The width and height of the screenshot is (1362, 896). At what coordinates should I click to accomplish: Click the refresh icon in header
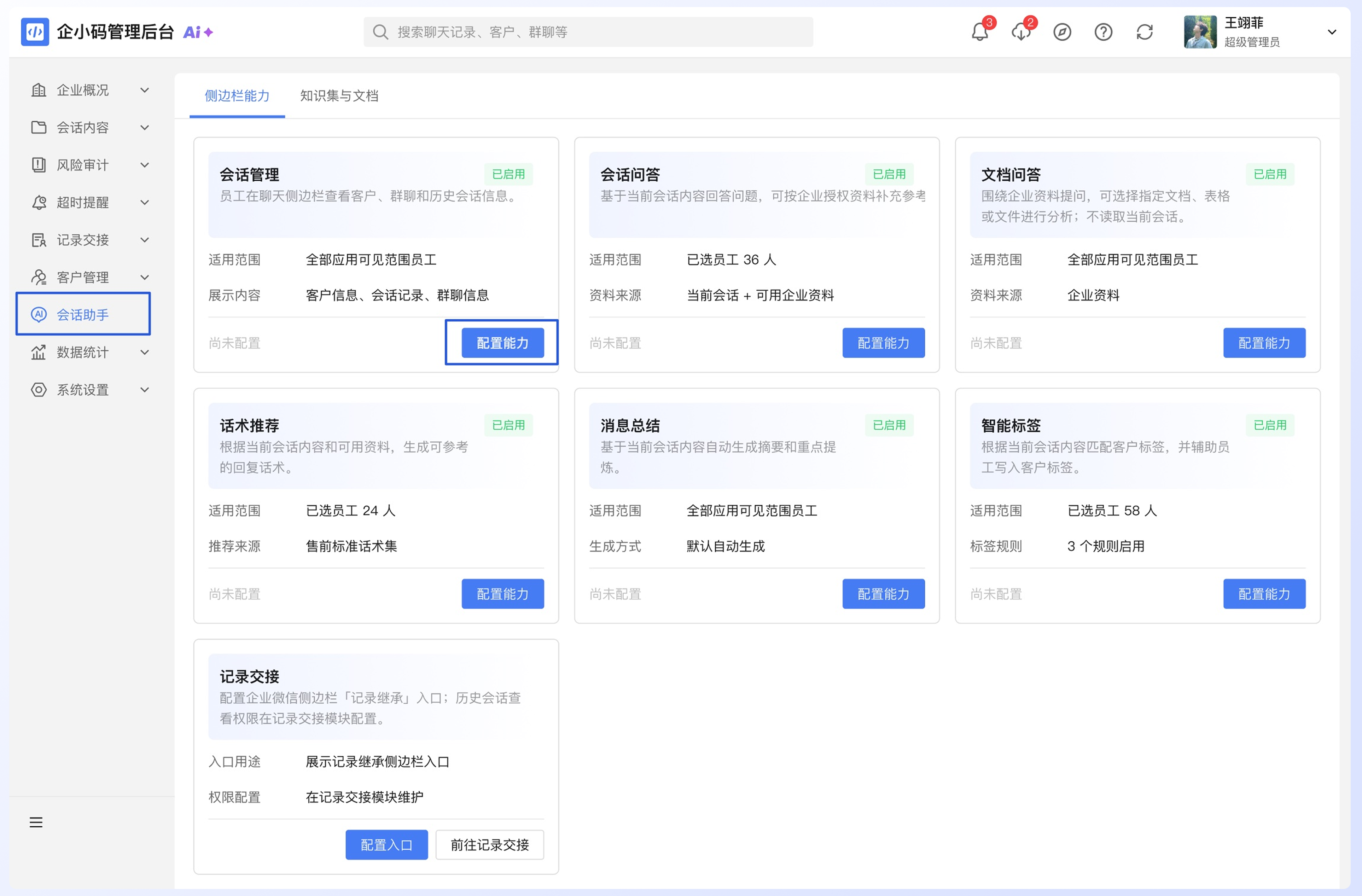[x=1145, y=32]
